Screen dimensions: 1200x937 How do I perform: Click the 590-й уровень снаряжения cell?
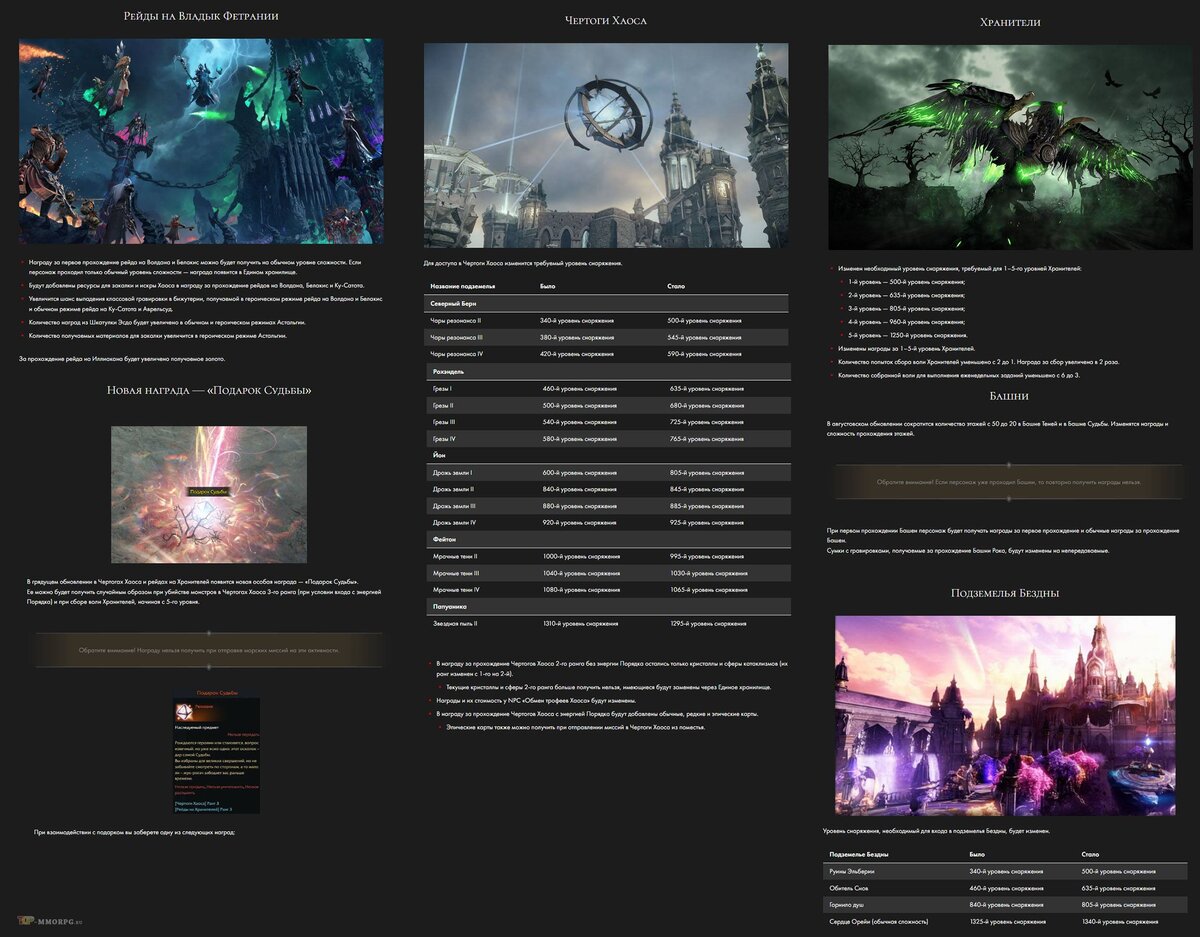pos(704,354)
